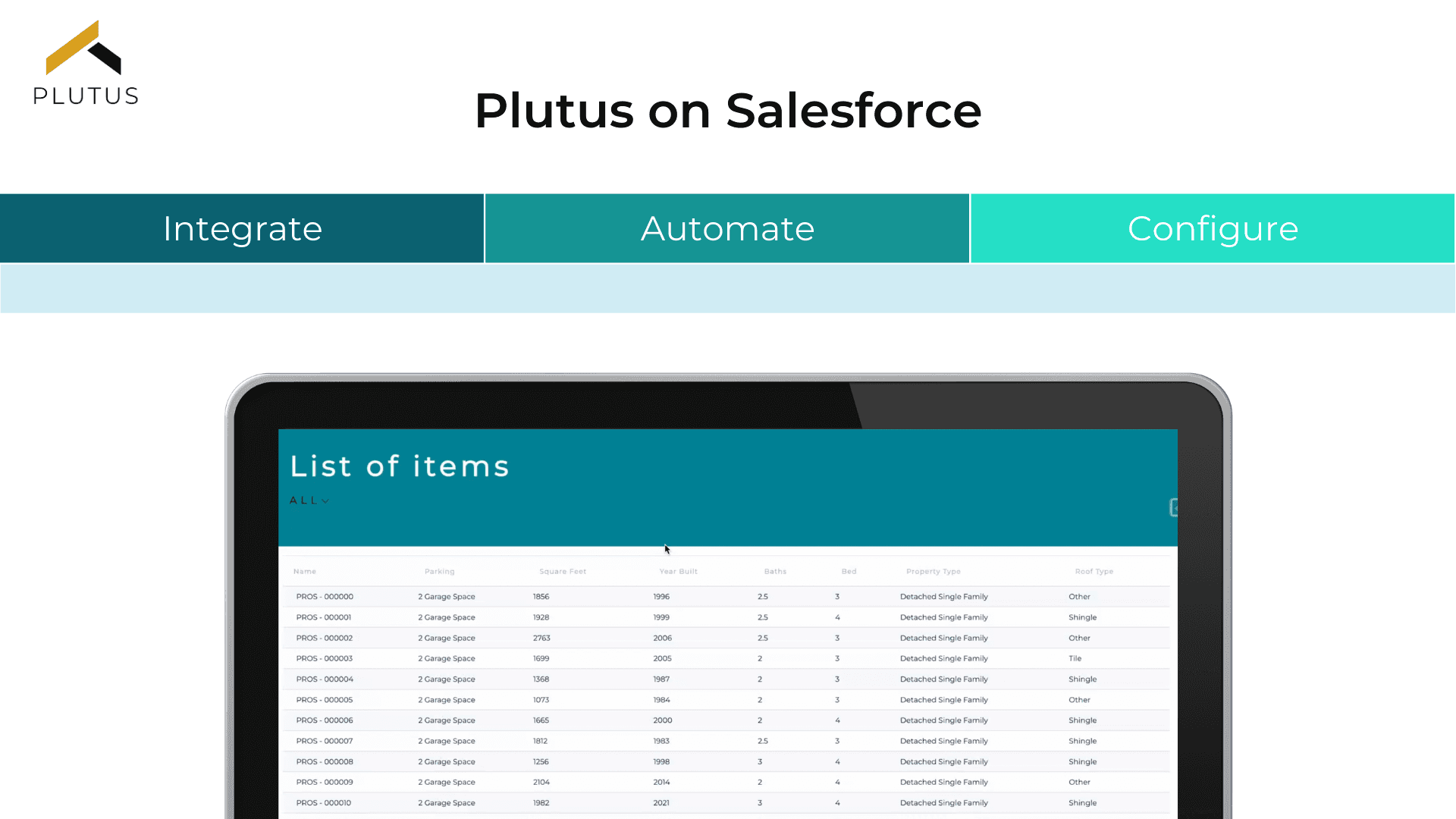Open record PROS - 000004
The width and height of the screenshot is (1456, 819).
click(x=325, y=679)
